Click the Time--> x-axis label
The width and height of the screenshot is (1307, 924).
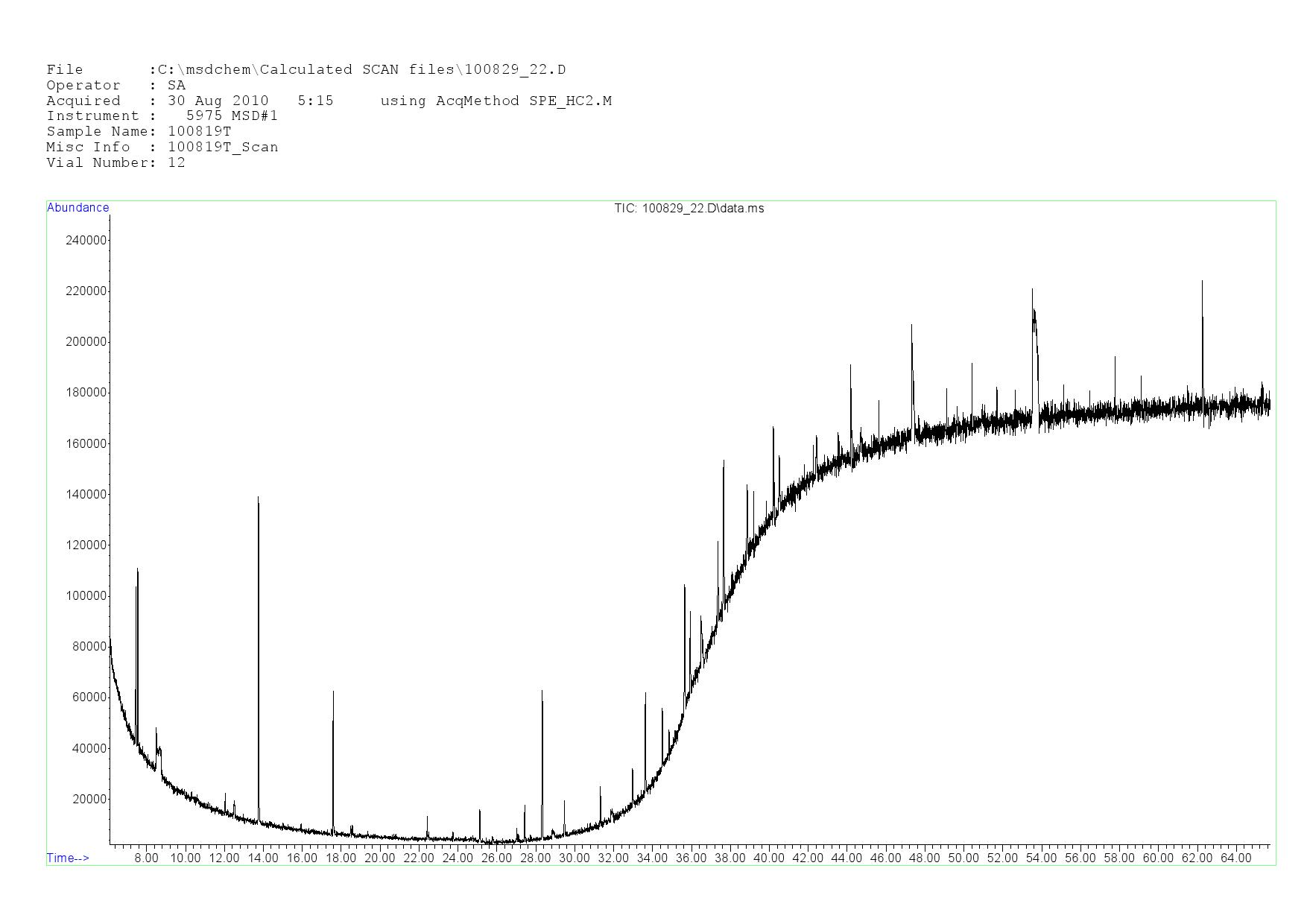pyautogui.click(x=68, y=858)
